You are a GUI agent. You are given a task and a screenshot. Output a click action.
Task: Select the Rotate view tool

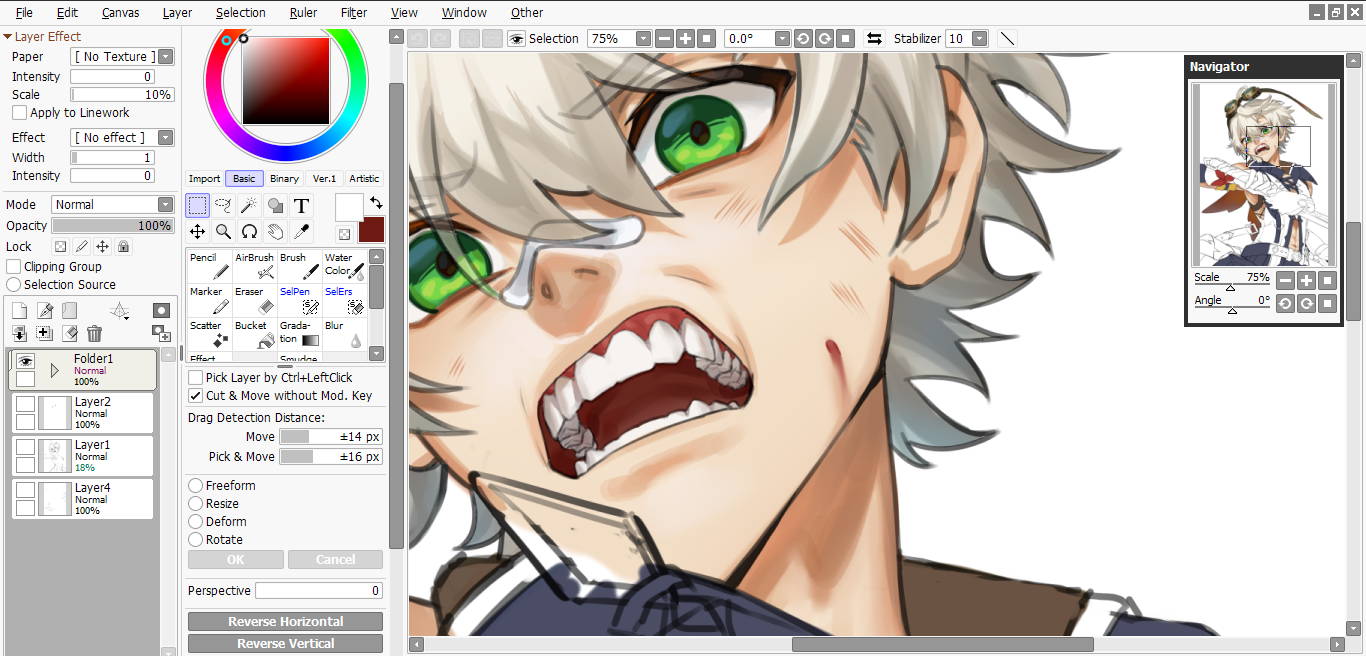point(250,232)
